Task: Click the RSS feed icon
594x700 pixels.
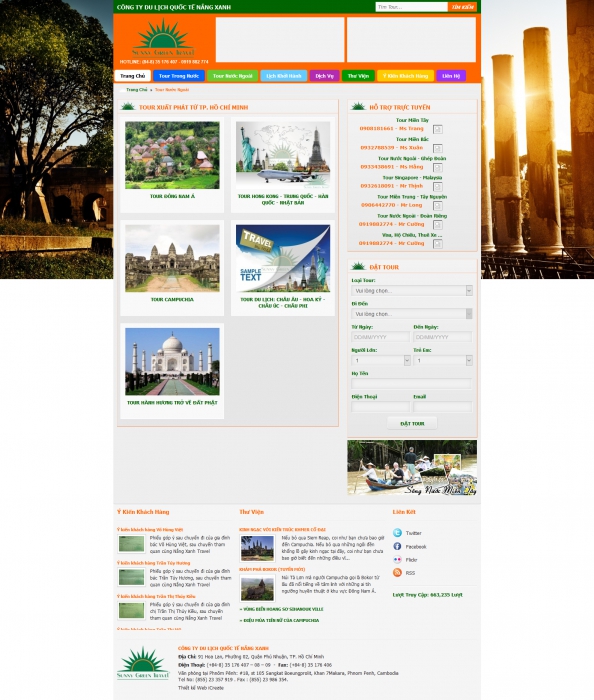Action: coord(397,572)
